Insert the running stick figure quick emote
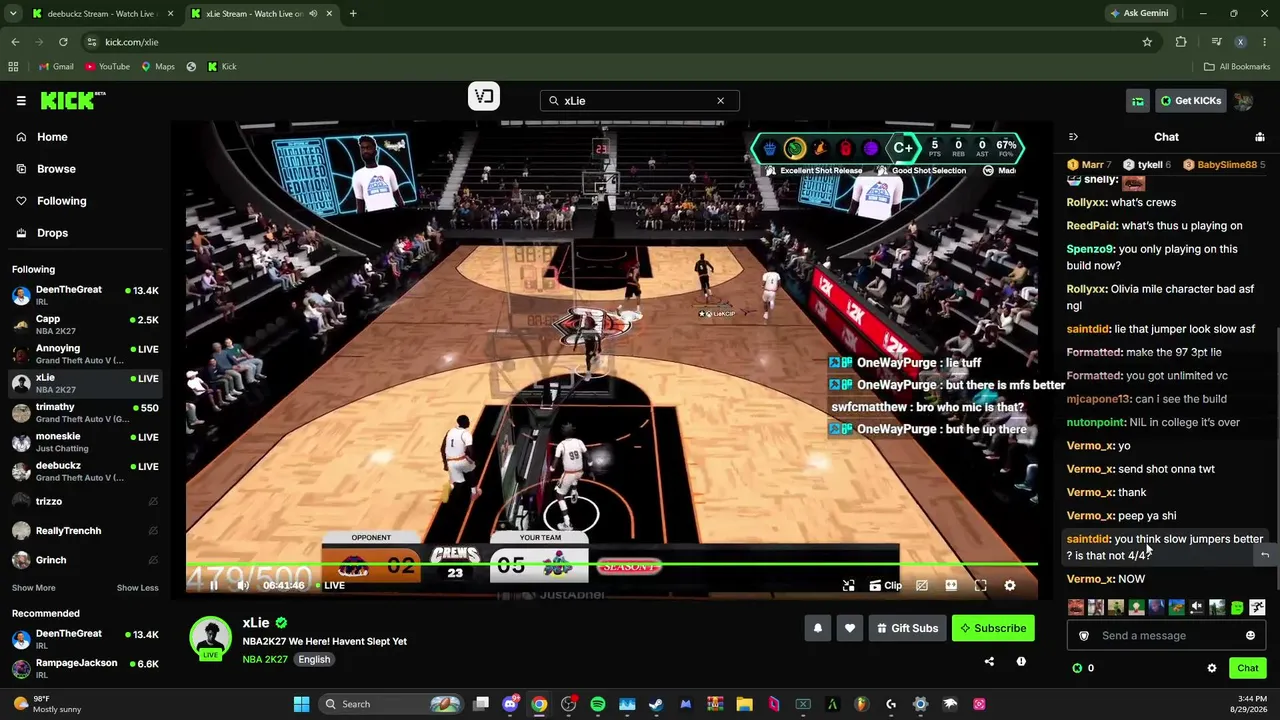This screenshot has width=1280, height=720. [x=1257, y=607]
